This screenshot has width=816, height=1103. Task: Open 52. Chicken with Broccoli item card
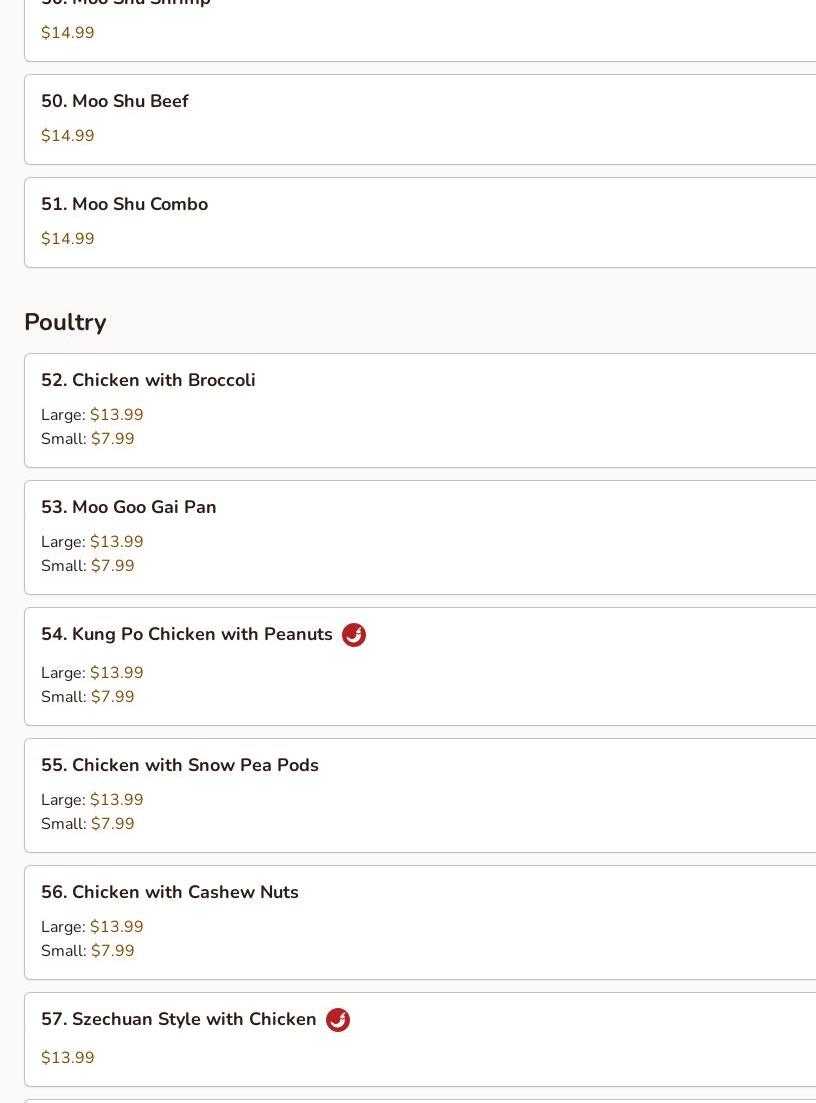420,411
